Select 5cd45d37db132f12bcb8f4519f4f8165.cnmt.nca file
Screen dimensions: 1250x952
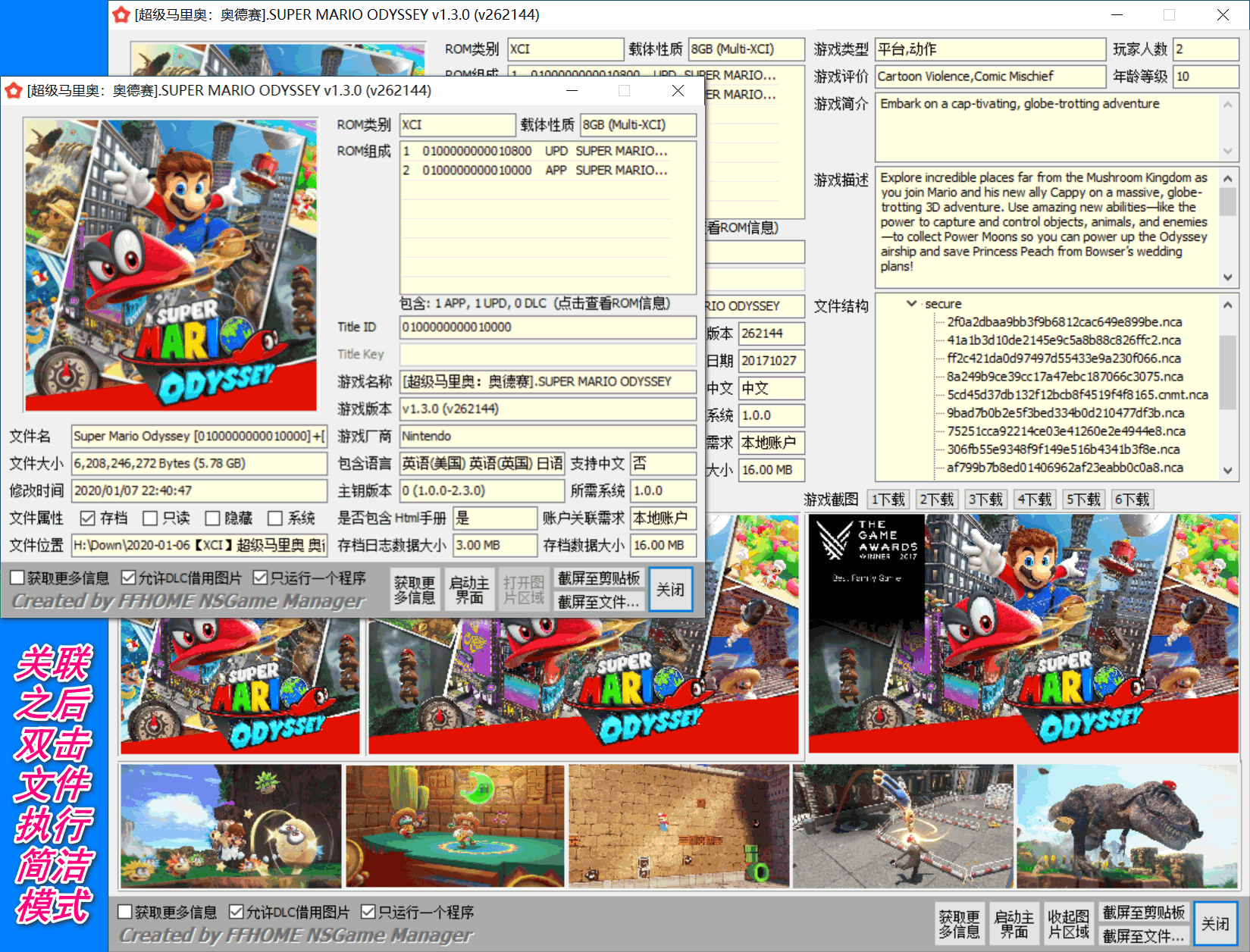1077,395
